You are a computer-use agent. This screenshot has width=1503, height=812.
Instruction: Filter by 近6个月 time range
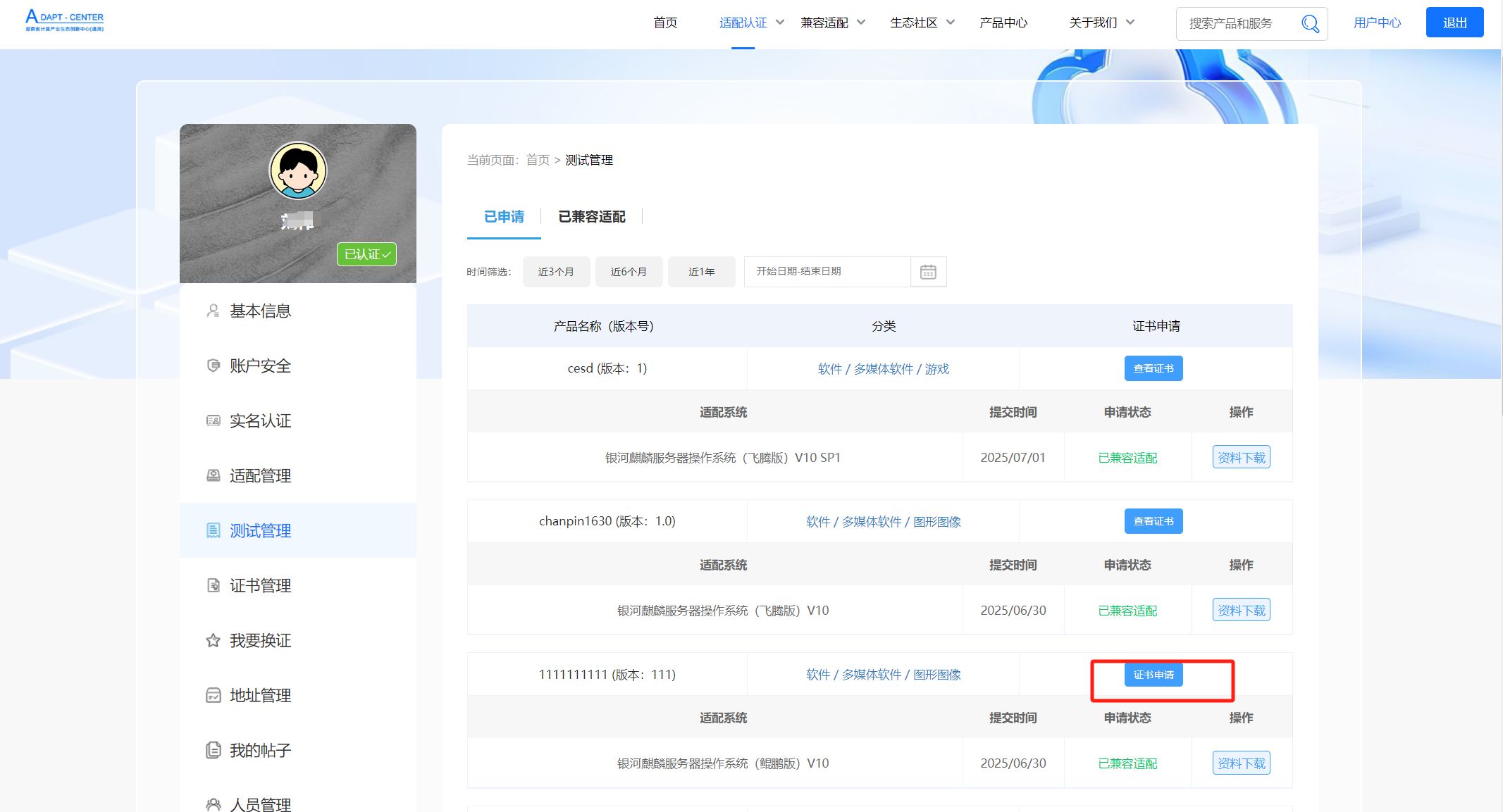coord(629,272)
